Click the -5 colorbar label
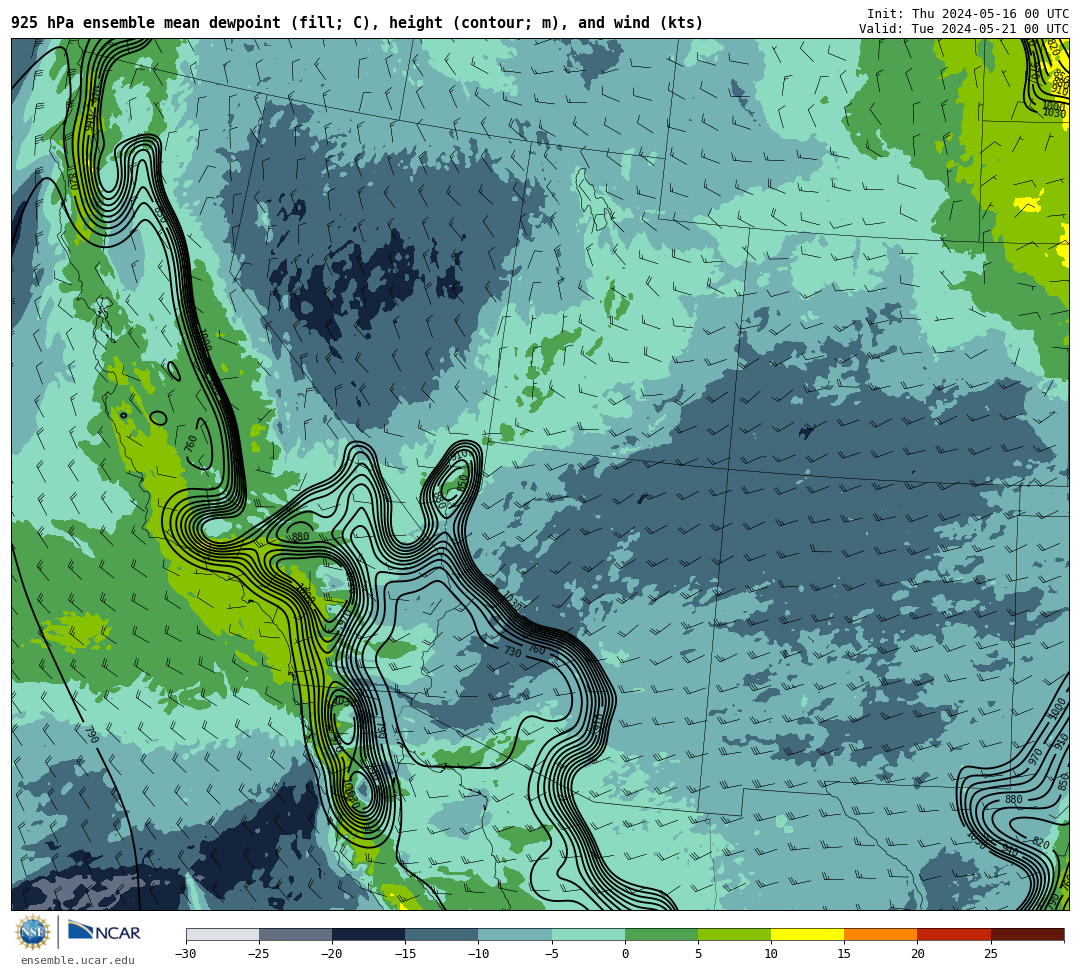 click(x=552, y=954)
